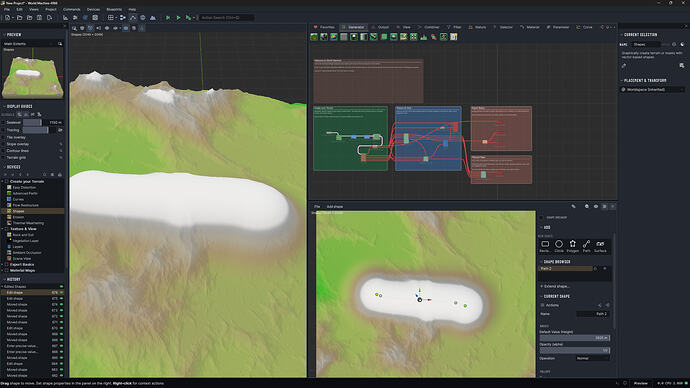Collapse the Display Guides section
This screenshot has height=388, width=690.
(4, 106)
